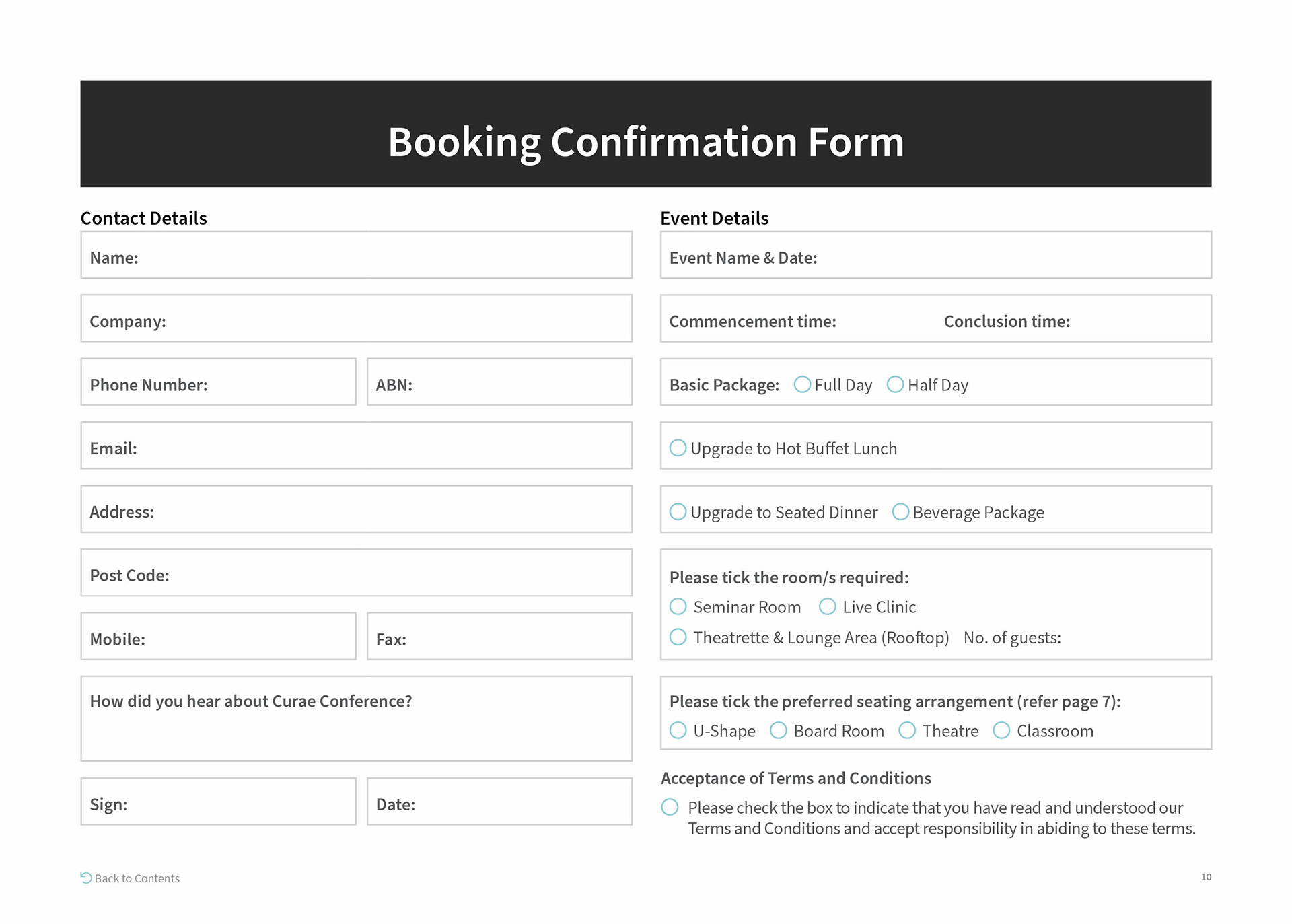Viewport: 1292px width, 924px height.
Task: Tick the Seminar Room option
Action: tap(678, 607)
